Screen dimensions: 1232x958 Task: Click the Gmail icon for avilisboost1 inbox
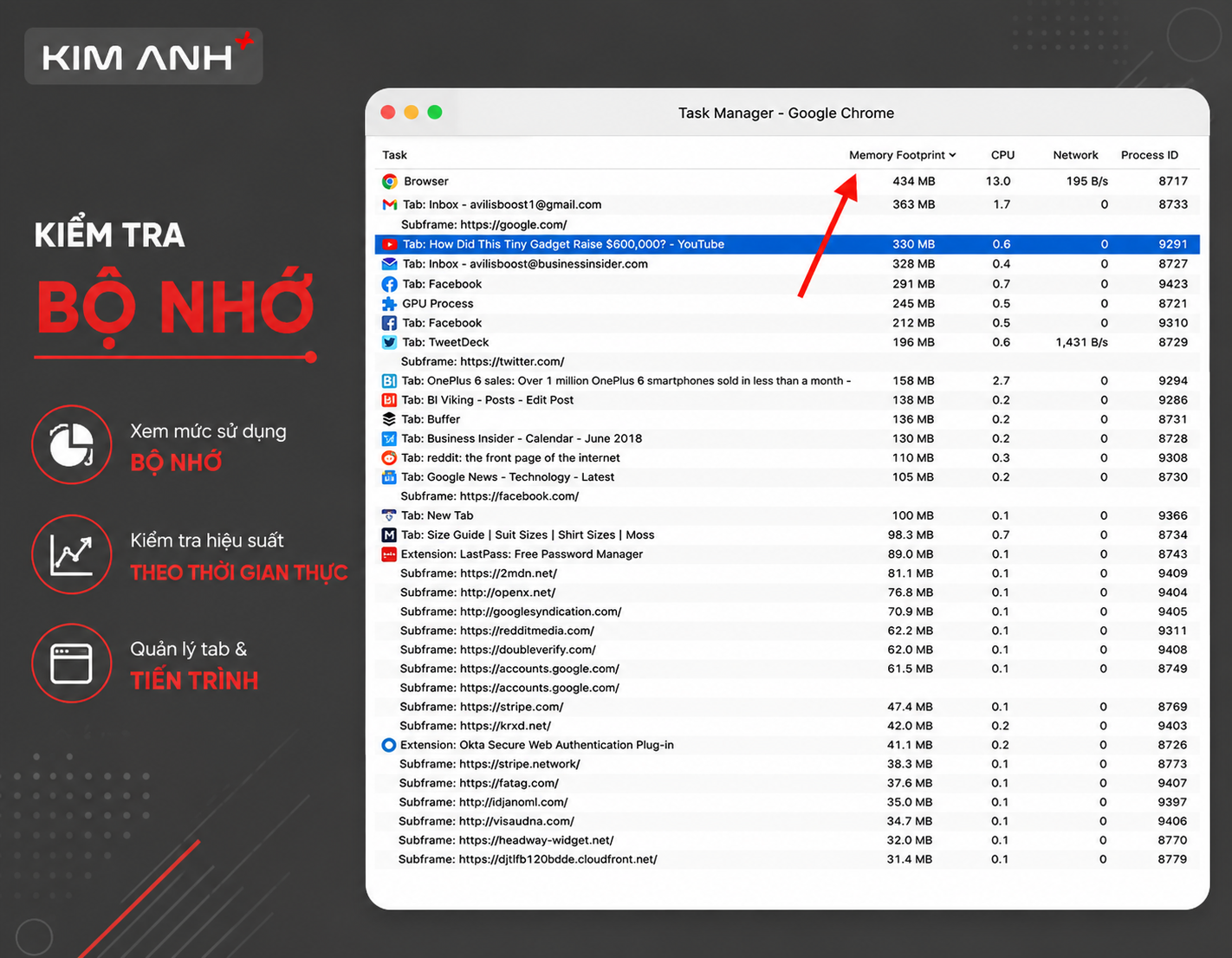coord(390,204)
